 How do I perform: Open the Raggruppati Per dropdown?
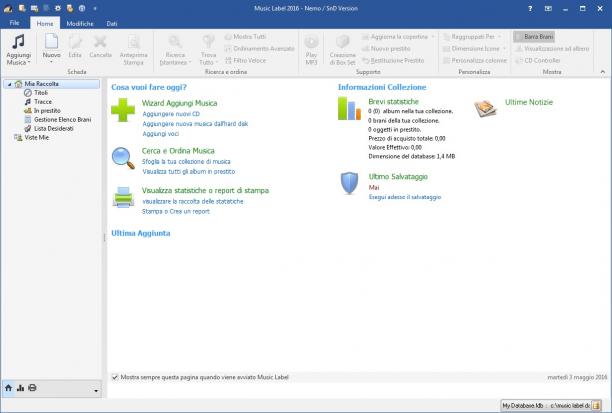(x=499, y=37)
